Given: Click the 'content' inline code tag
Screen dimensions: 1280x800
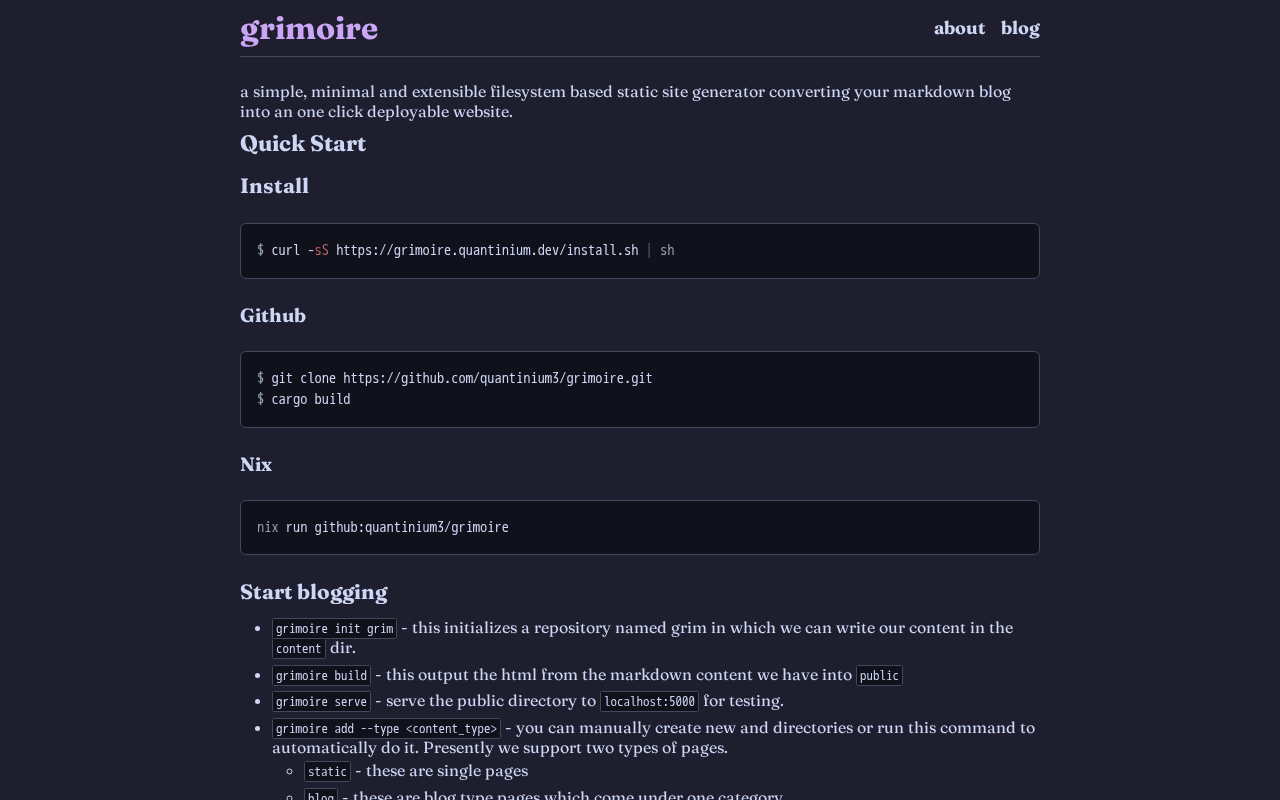Looking at the screenshot, I should coord(298,649).
